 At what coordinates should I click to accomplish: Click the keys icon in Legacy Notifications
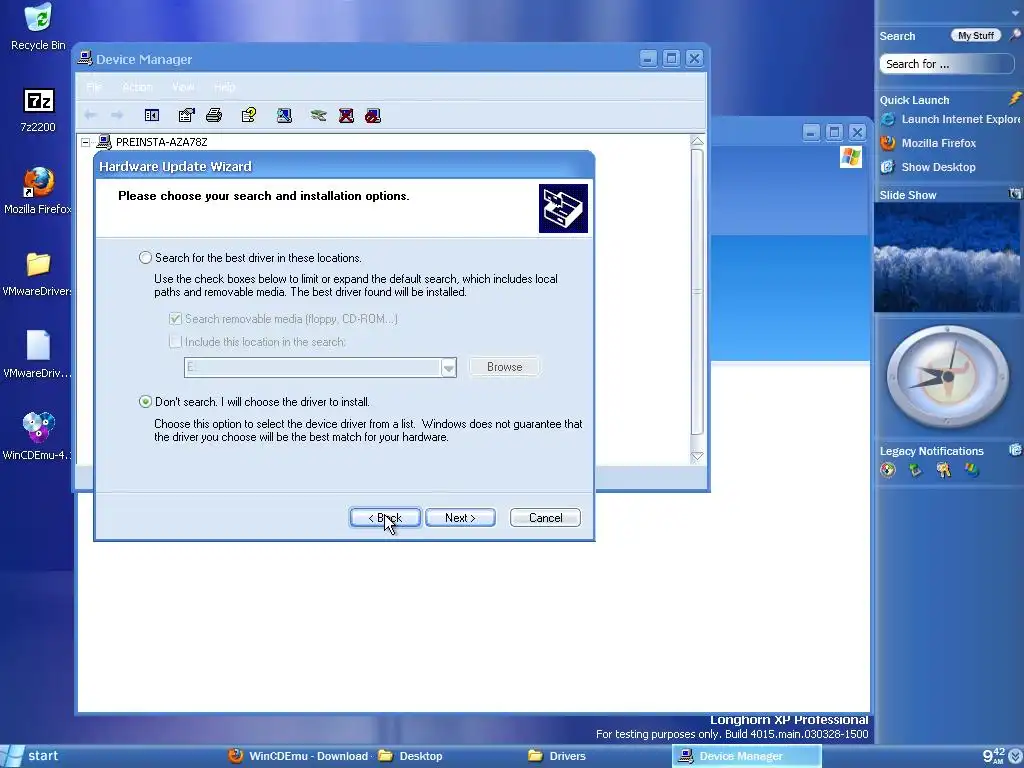click(x=944, y=470)
